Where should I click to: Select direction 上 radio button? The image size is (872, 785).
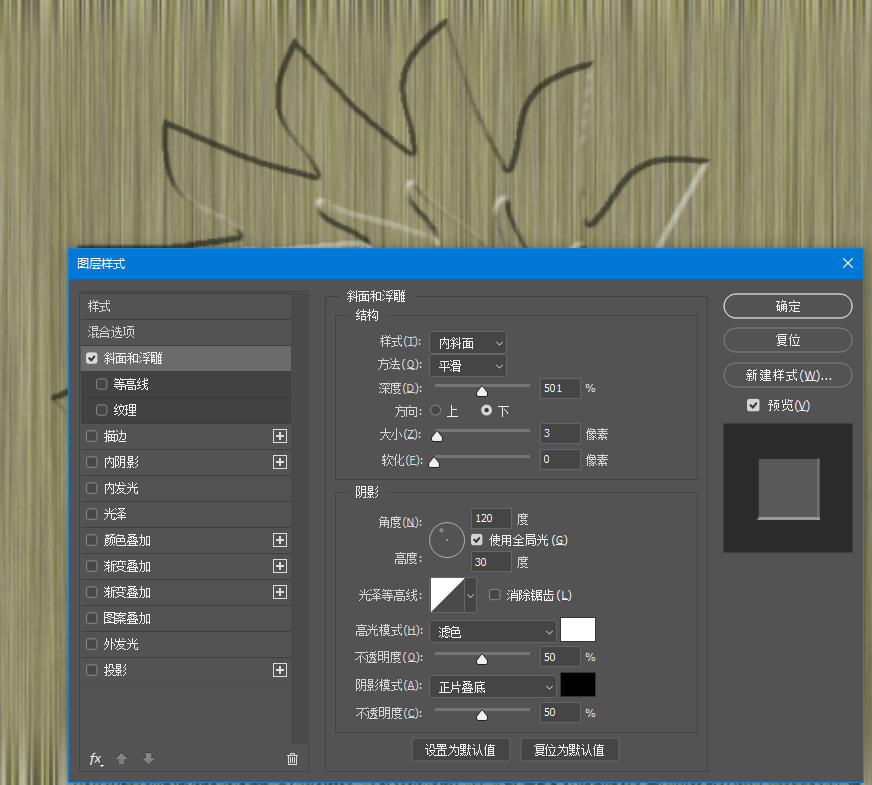(x=435, y=410)
